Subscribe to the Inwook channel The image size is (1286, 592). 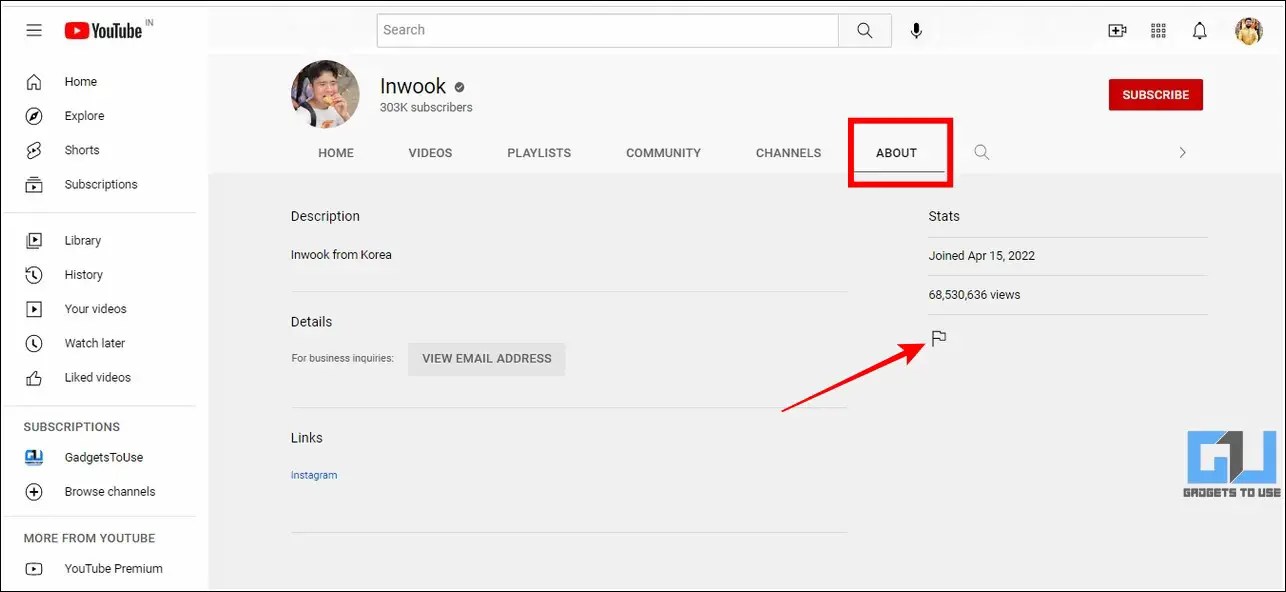point(1155,94)
